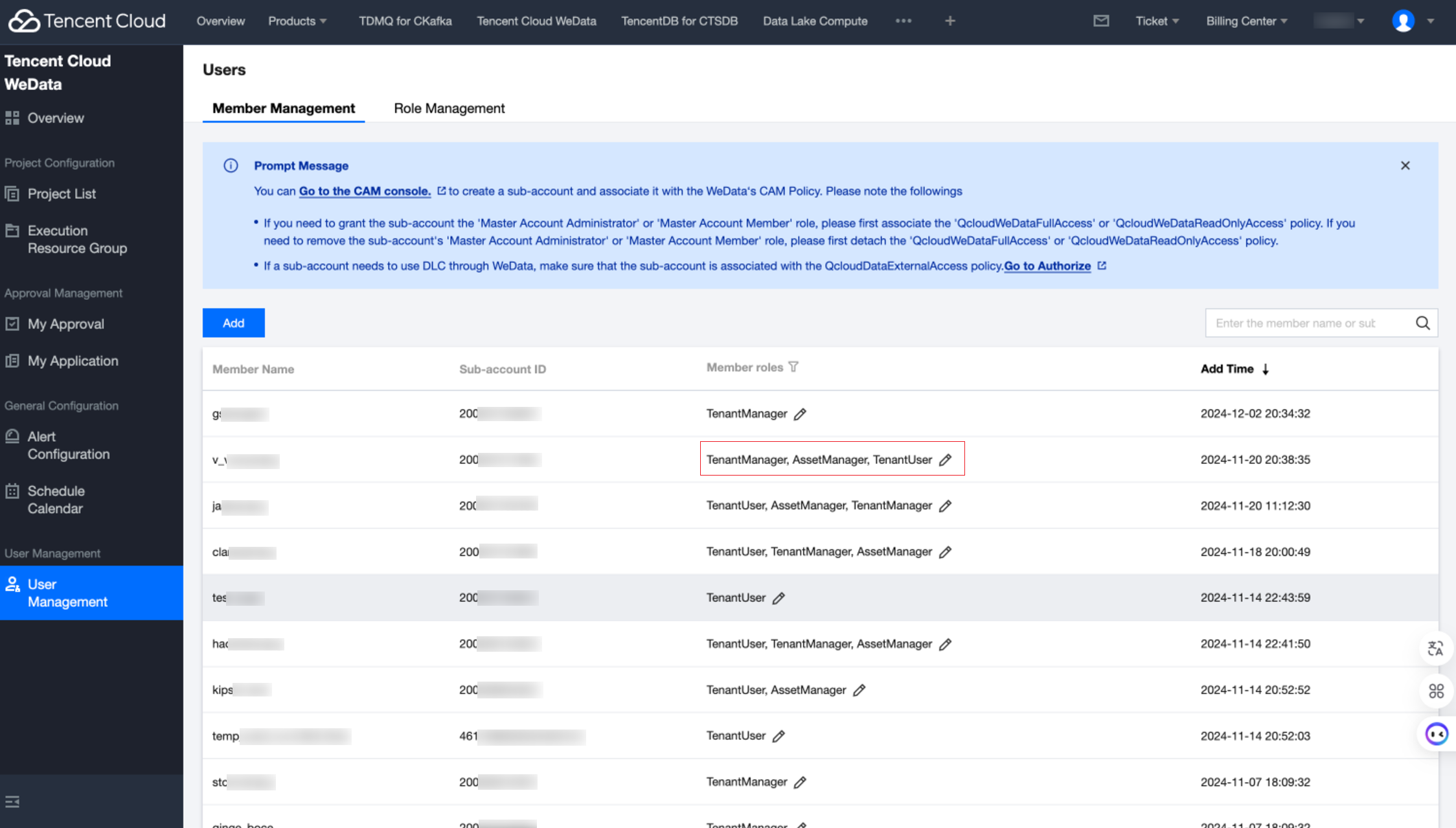This screenshot has width=1456, height=828.
Task: Open the Go to the CAM console link
Action: 365,191
